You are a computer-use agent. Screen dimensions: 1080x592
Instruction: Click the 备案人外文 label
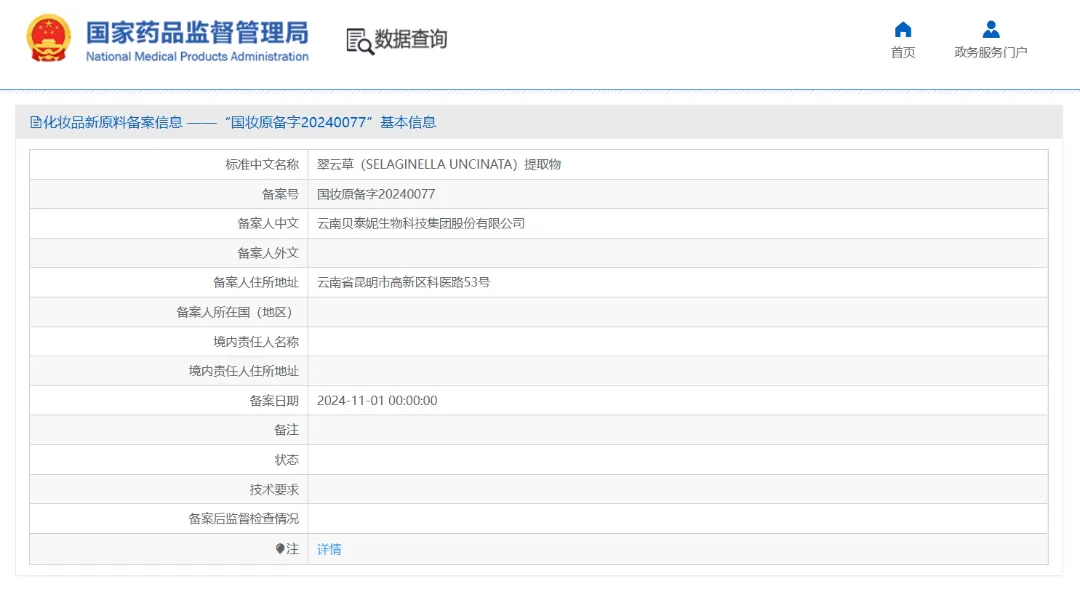coord(268,253)
